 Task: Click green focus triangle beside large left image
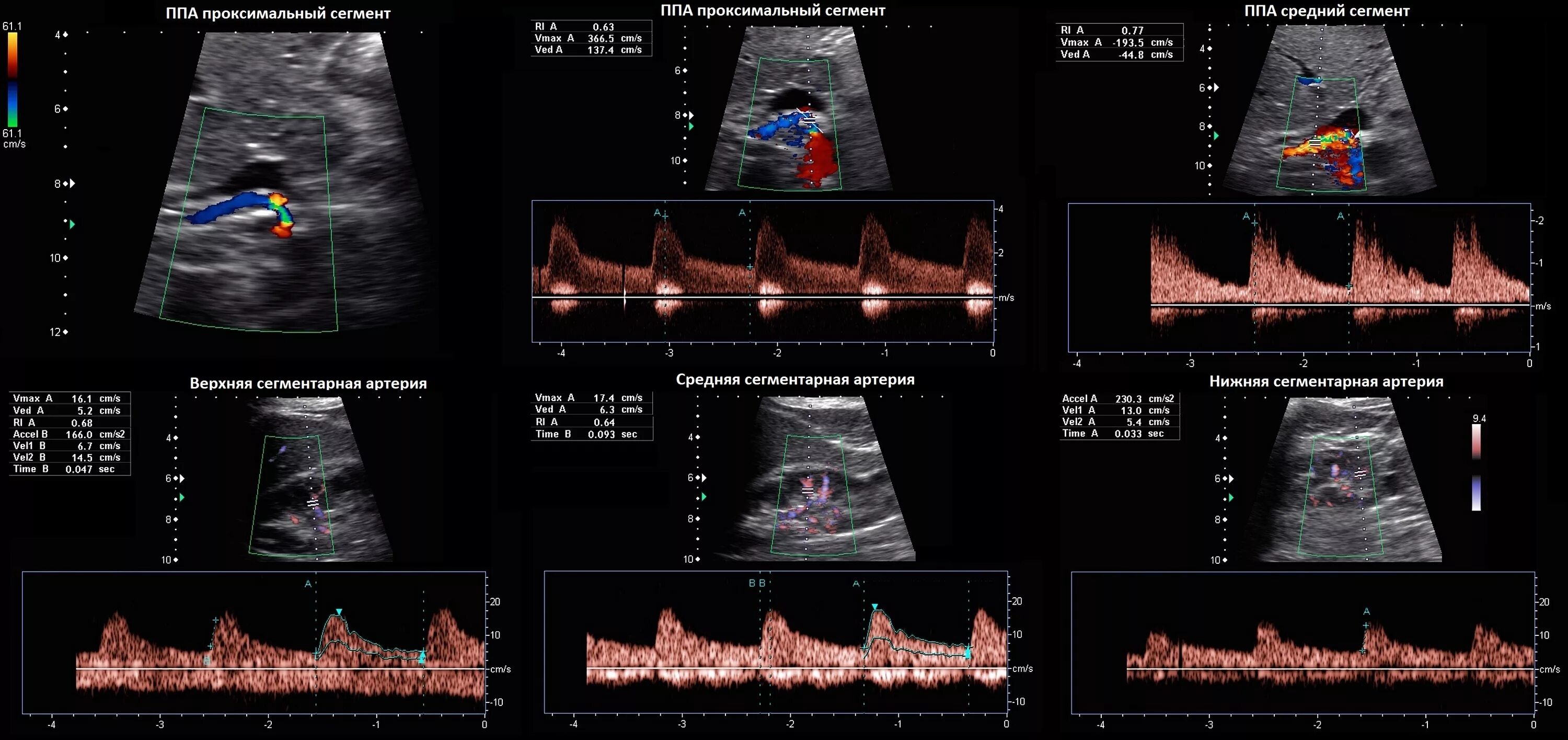click(73, 225)
